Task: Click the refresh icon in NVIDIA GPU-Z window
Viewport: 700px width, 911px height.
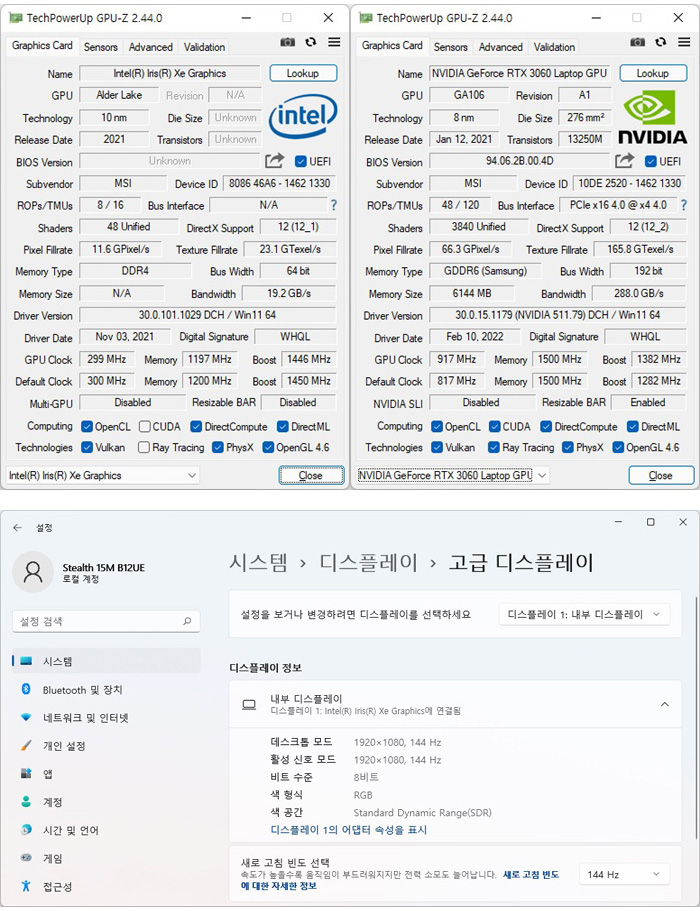Action: click(x=660, y=42)
